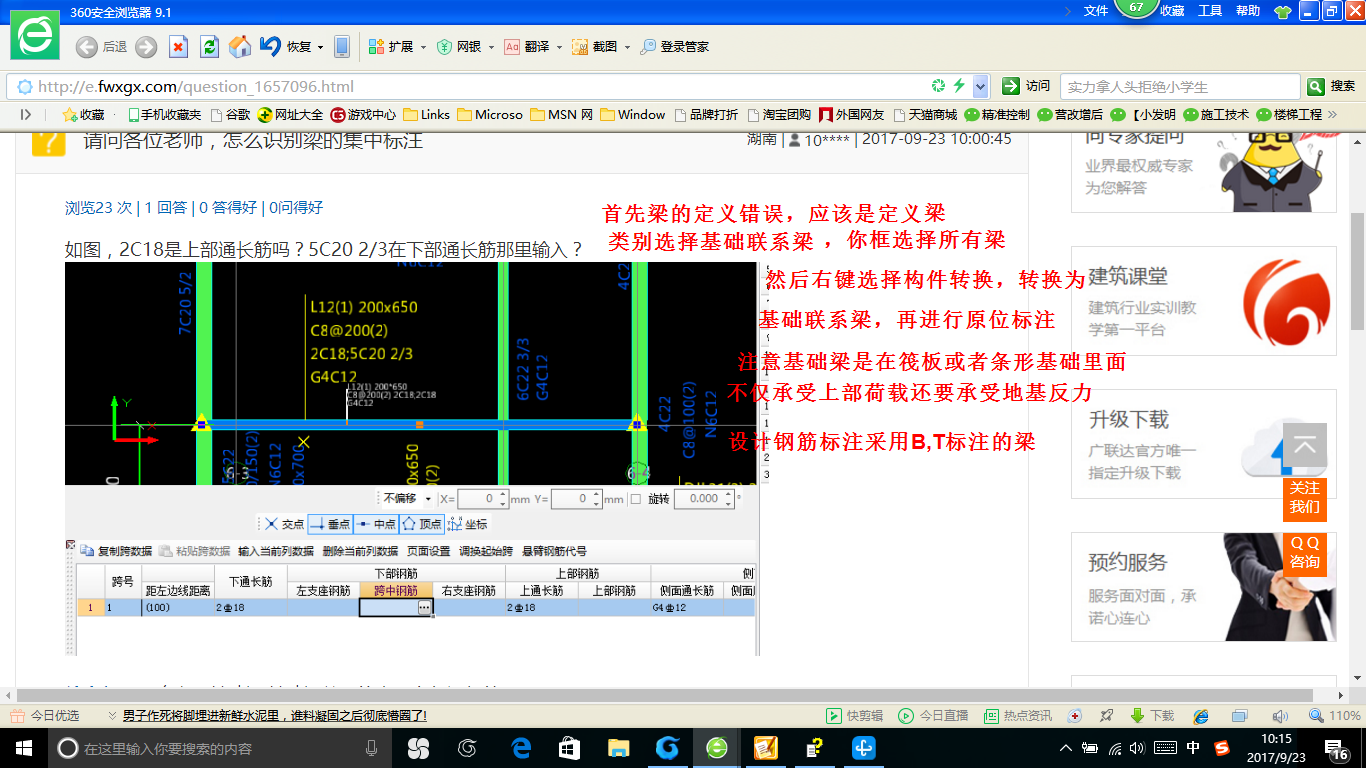1366x768 pixels.
Task: Click the forward navigation arrow
Action: (146, 47)
